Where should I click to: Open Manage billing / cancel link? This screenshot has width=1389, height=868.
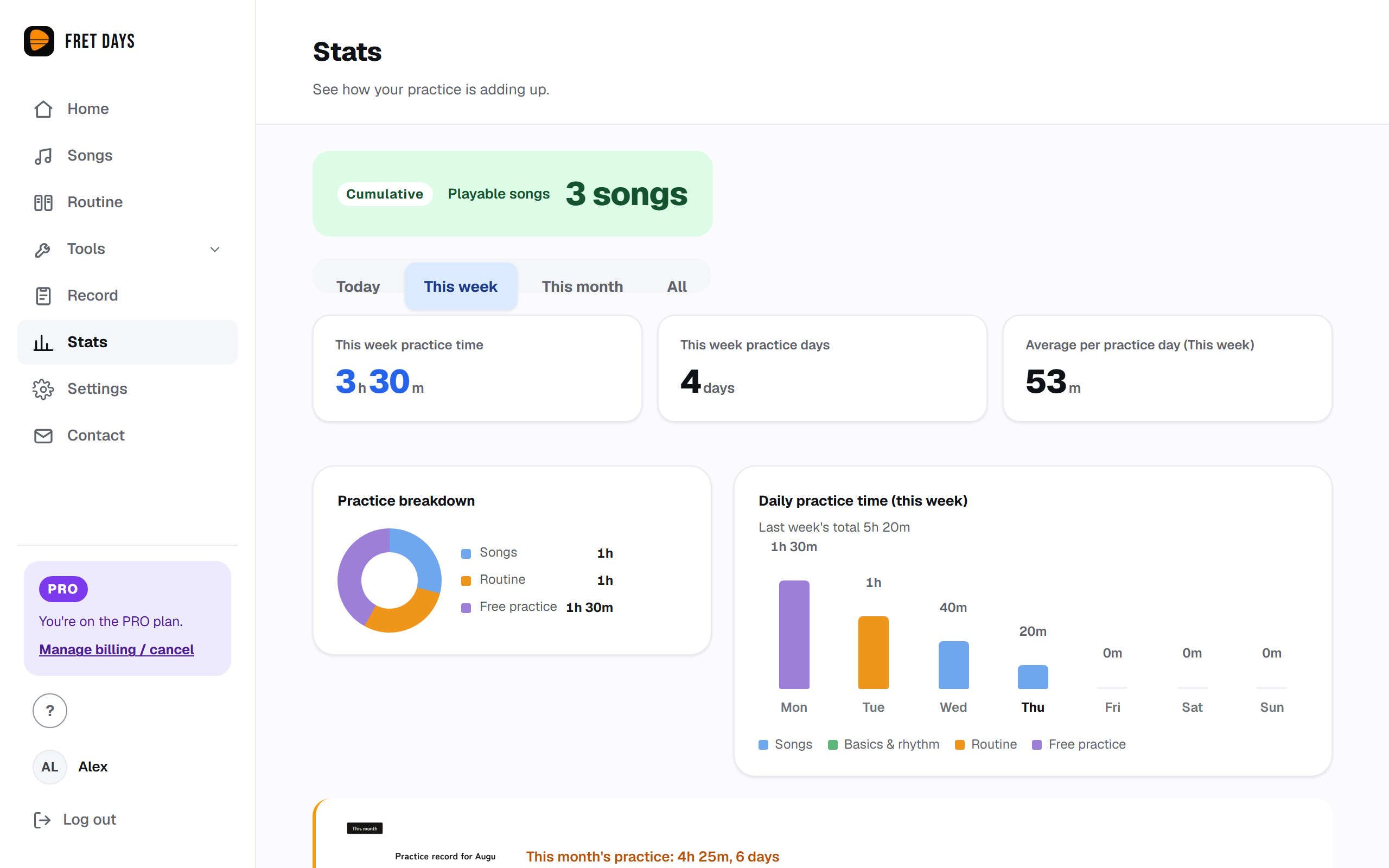117,649
